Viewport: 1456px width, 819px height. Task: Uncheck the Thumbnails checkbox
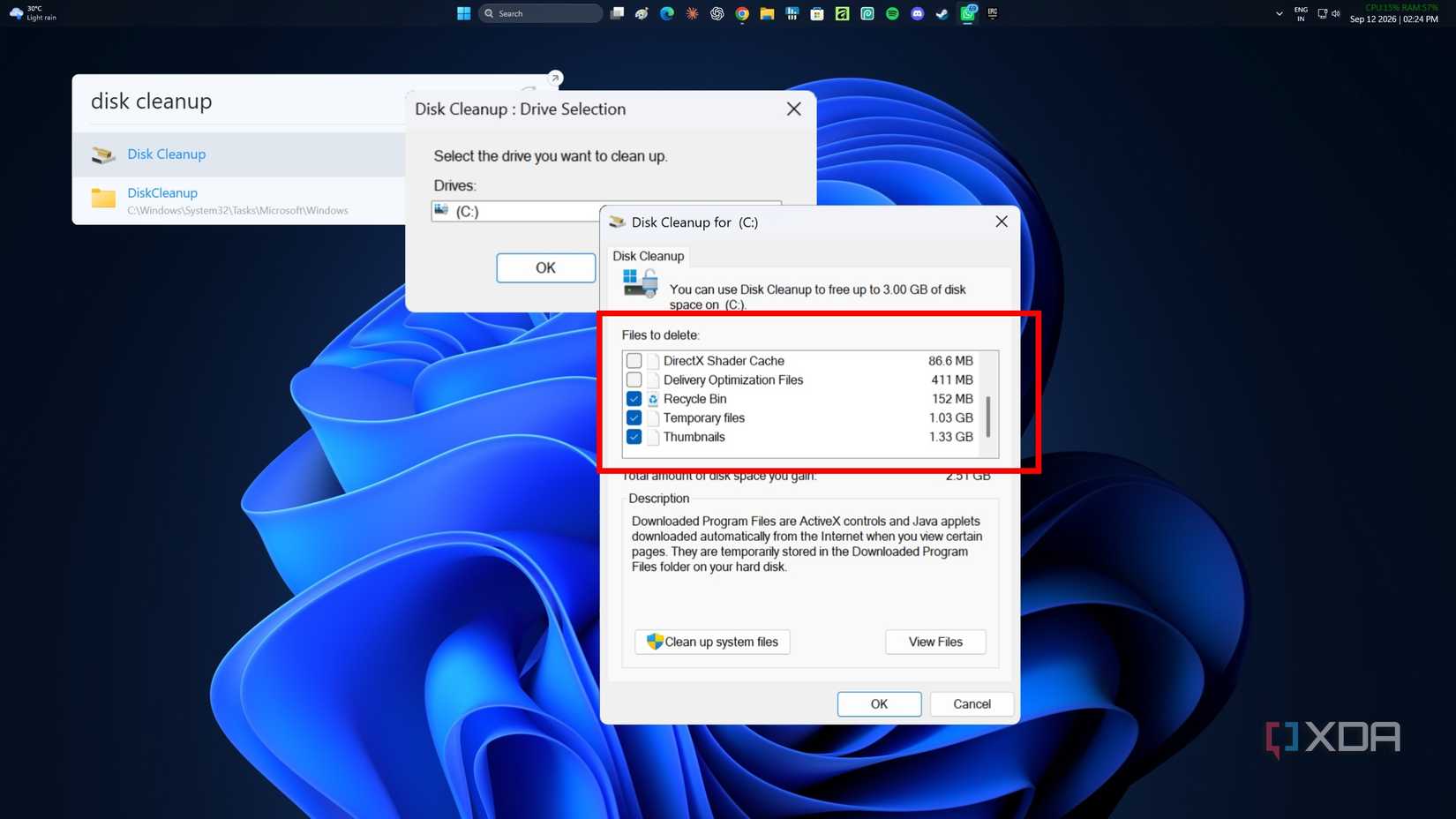click(634, 437)
